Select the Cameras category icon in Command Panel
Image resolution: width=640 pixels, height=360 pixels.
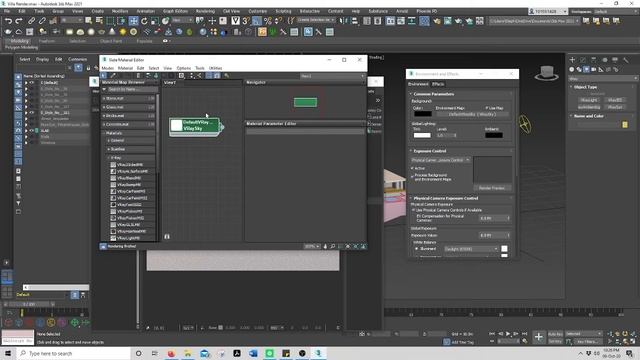tap(593, 69)
